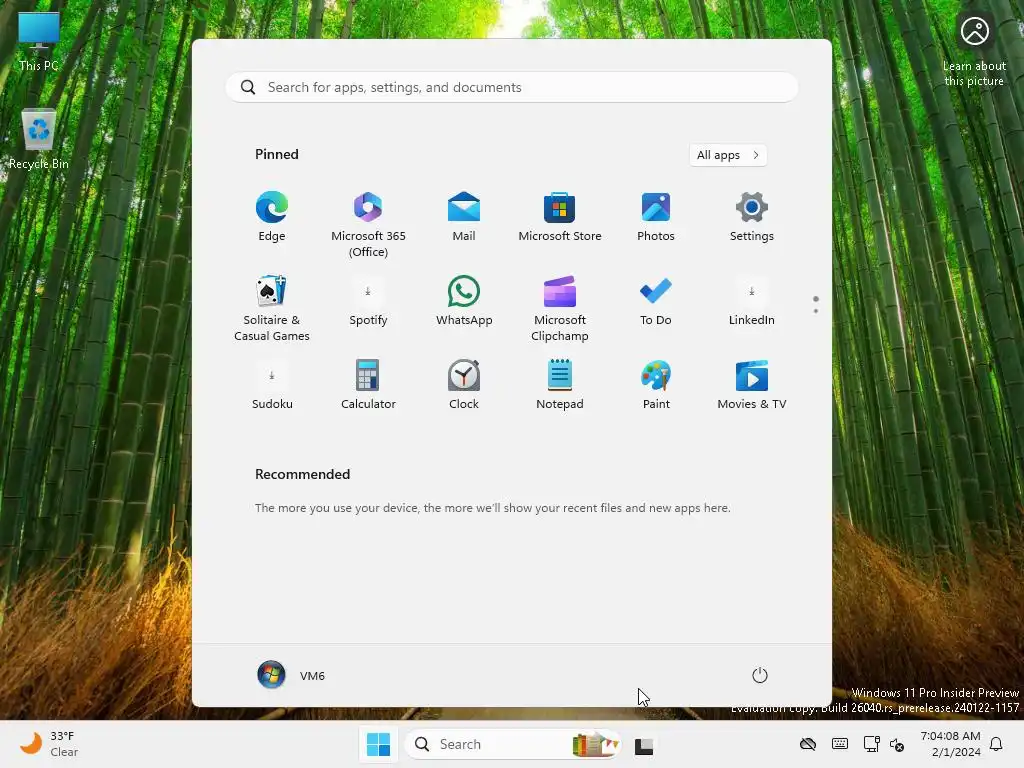Open Solitaire & Casual Games
This screenshot has height=768, width=1024.
272,308
